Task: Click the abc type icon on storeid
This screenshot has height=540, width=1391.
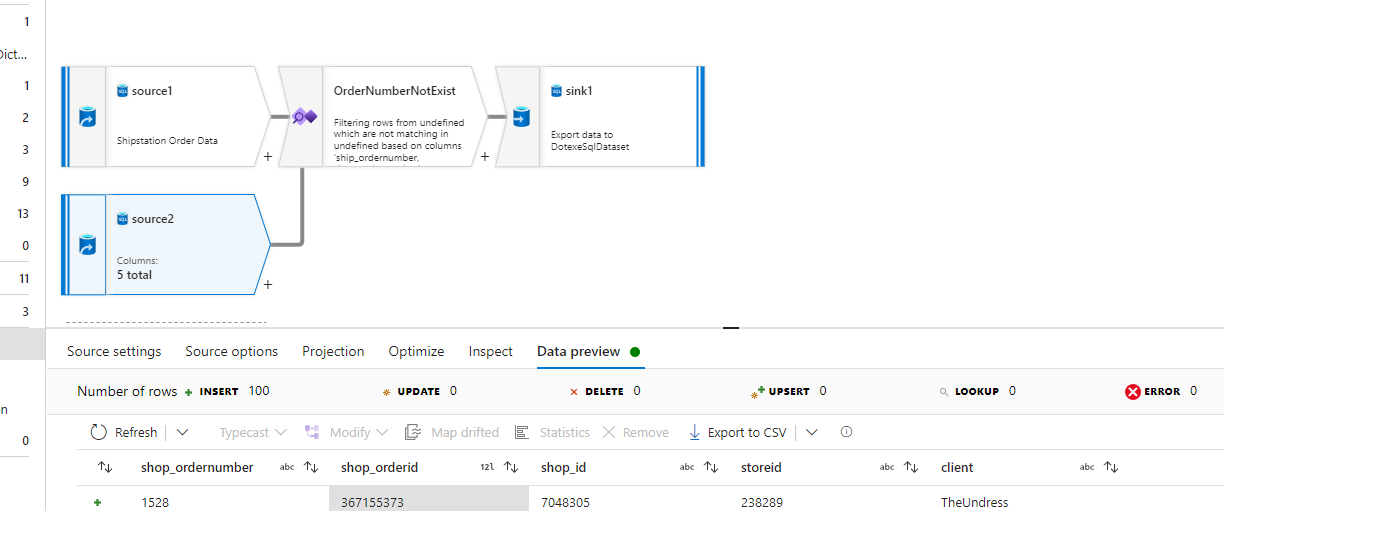Action: pyautogui.click(x=887, y=467)
